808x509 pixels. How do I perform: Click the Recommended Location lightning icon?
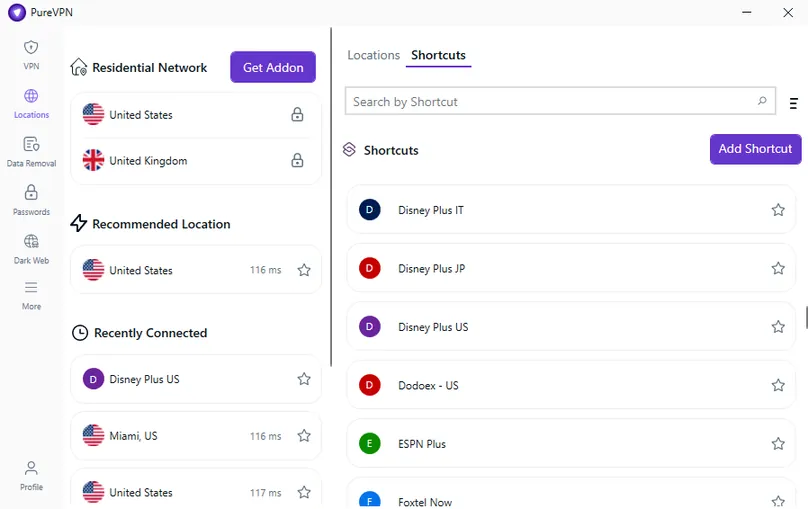78,223
